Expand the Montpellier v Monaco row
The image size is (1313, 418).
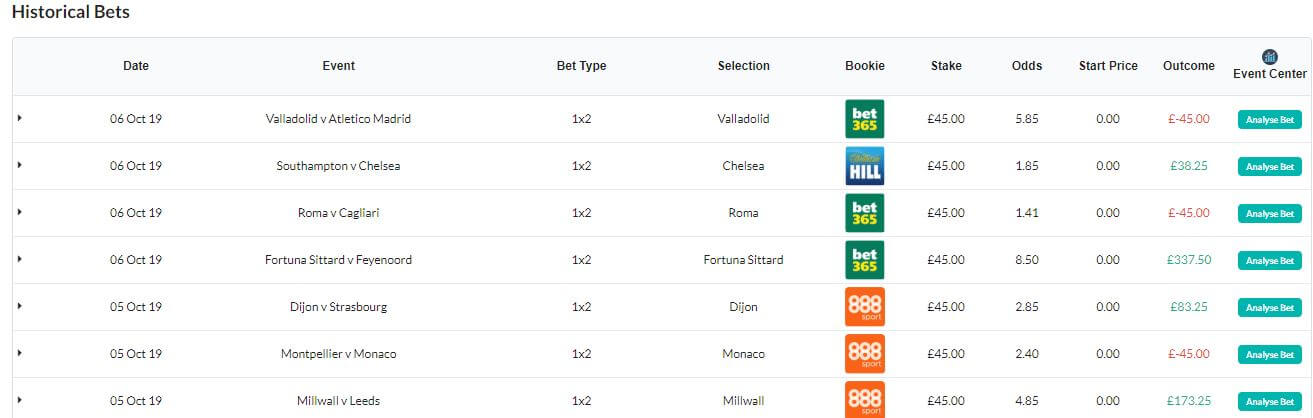[20, 353]
